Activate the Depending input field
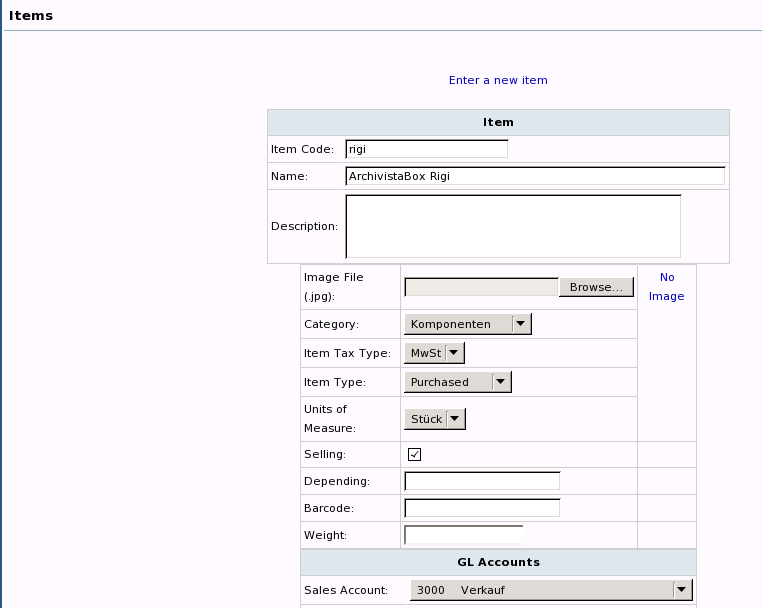The image size is (762, 608). [x=482, y=481]
